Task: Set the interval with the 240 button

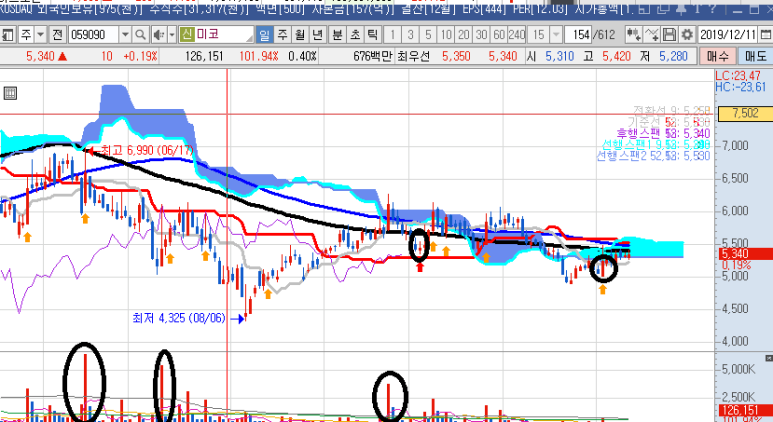Action: coord(517,35)
